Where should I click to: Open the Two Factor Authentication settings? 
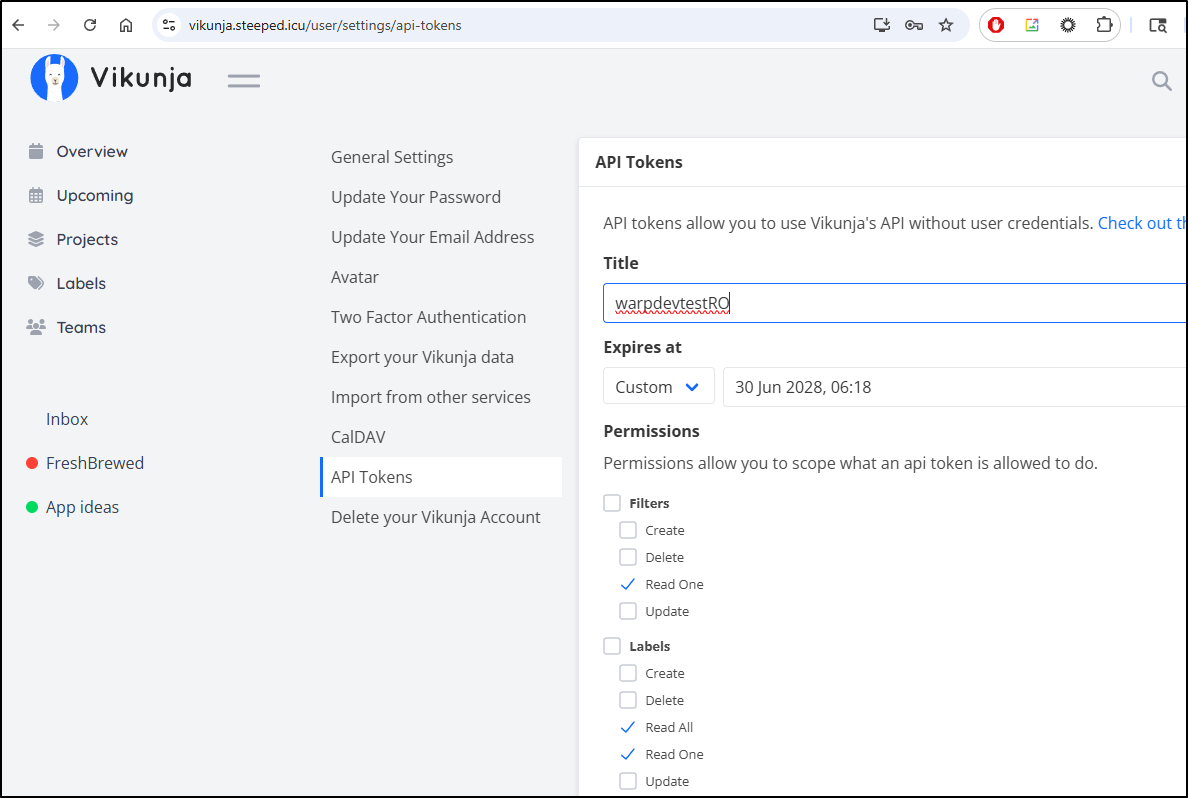click(428, 317)
